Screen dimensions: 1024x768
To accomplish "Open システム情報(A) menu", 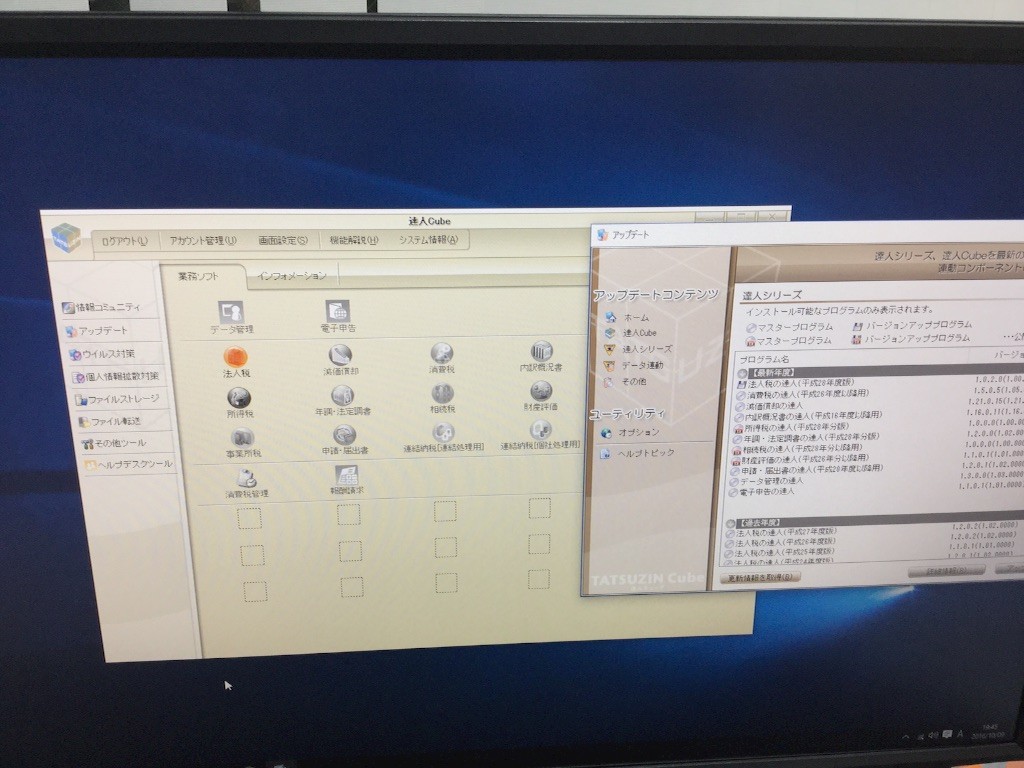I will tap(428, 240).
